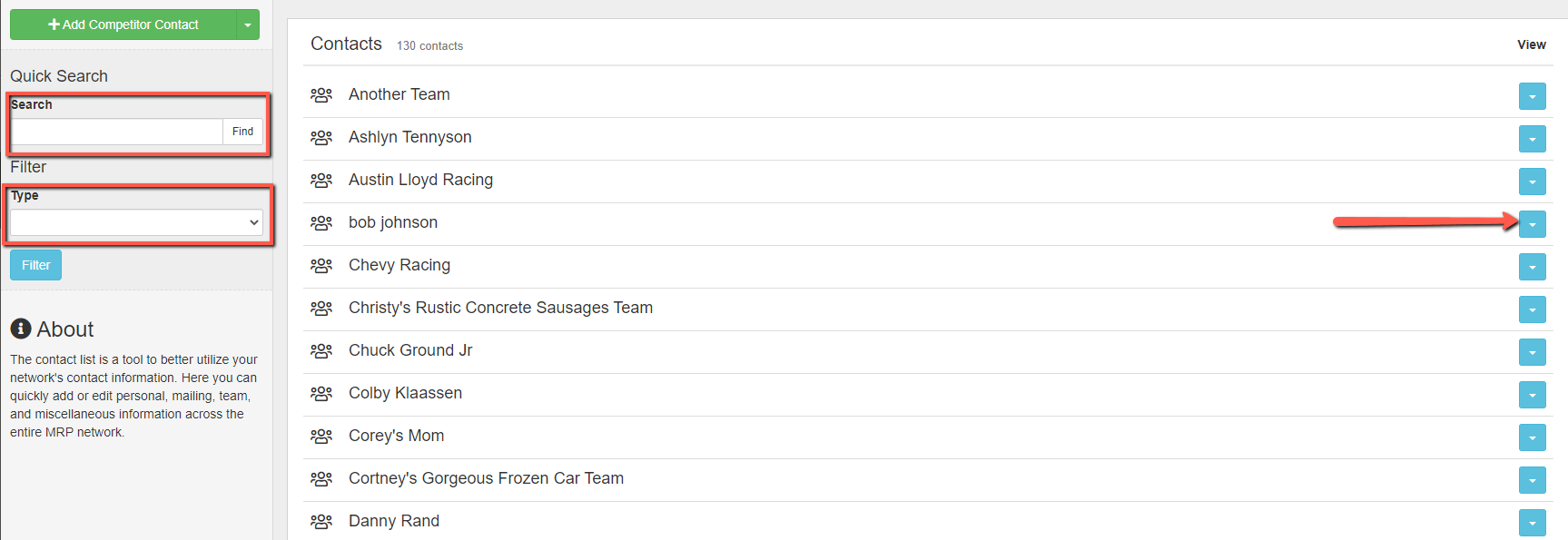Click the group icon next to Danny Rand
This screenshot has width=1568, height=540.
[321, 521]
